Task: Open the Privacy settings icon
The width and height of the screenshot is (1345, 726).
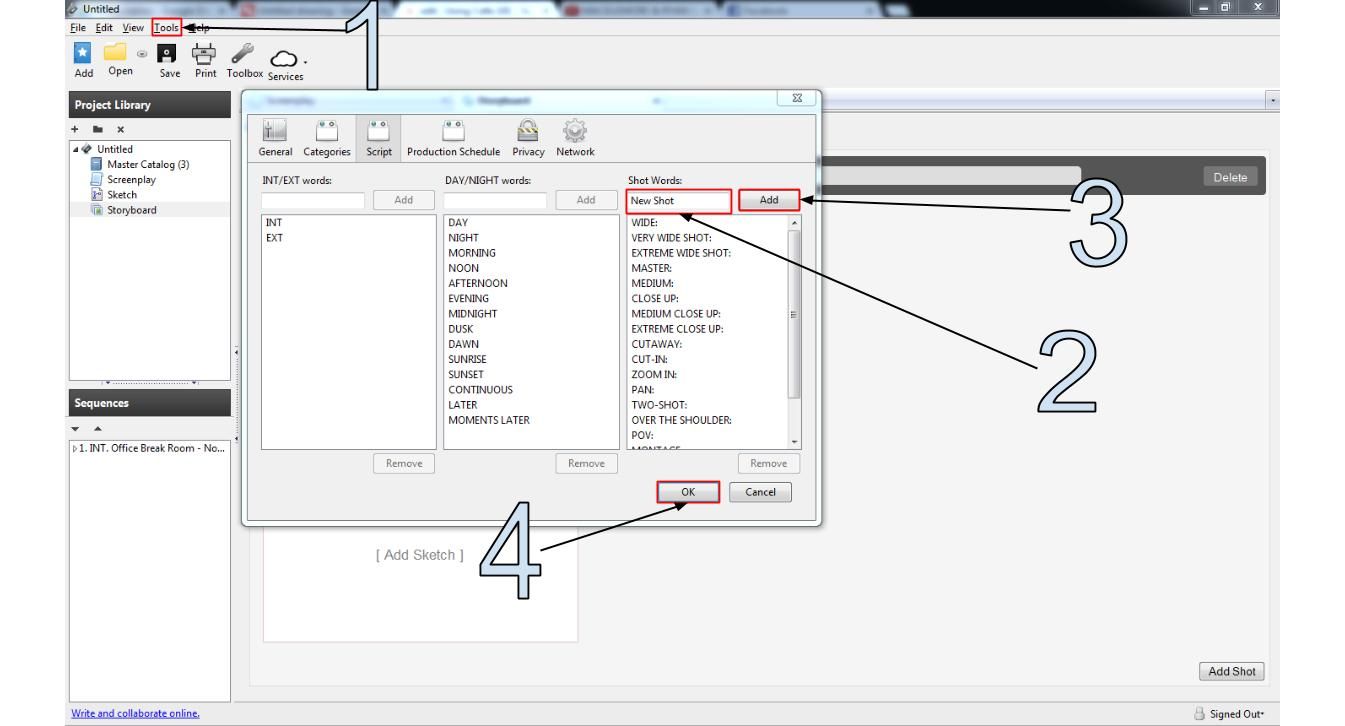Action: click(528, 137)
